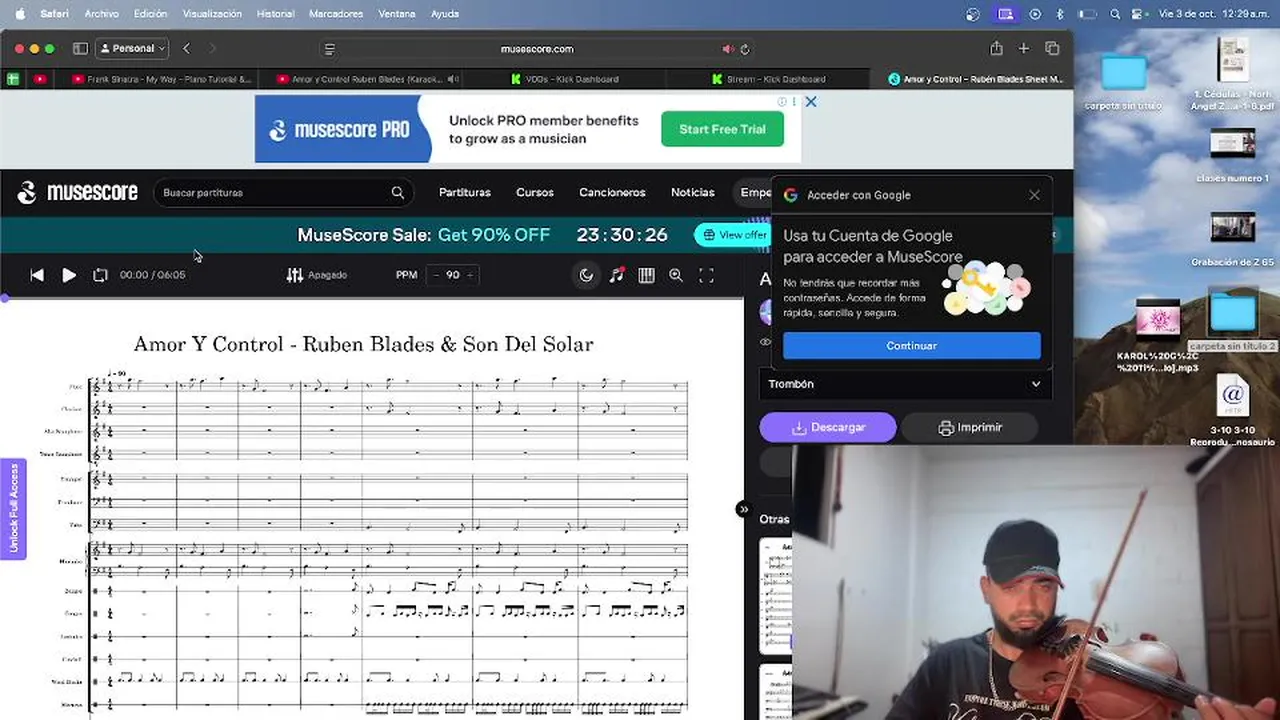Click the battery icon in the menu bar
Viewport: 1280px width, 720px height.
click(x=1086, y=14)
